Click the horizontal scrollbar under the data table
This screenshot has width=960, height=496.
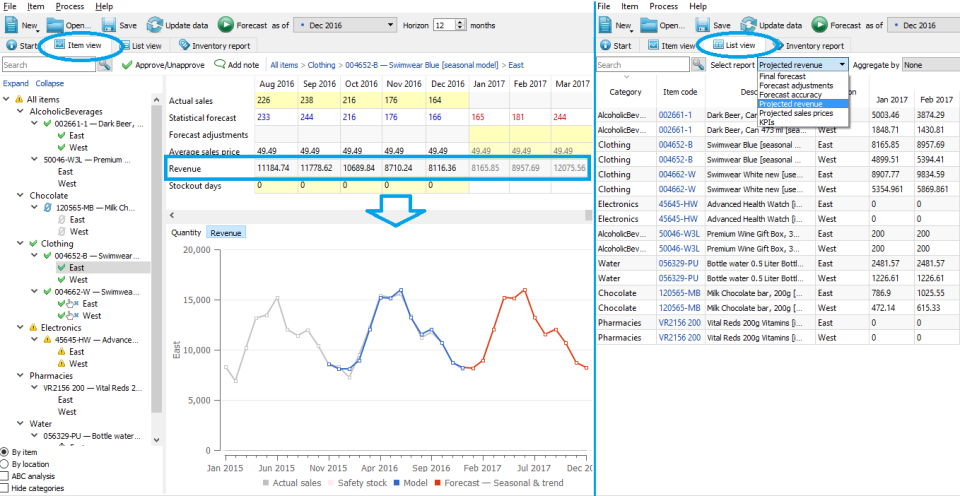[378, 215]
